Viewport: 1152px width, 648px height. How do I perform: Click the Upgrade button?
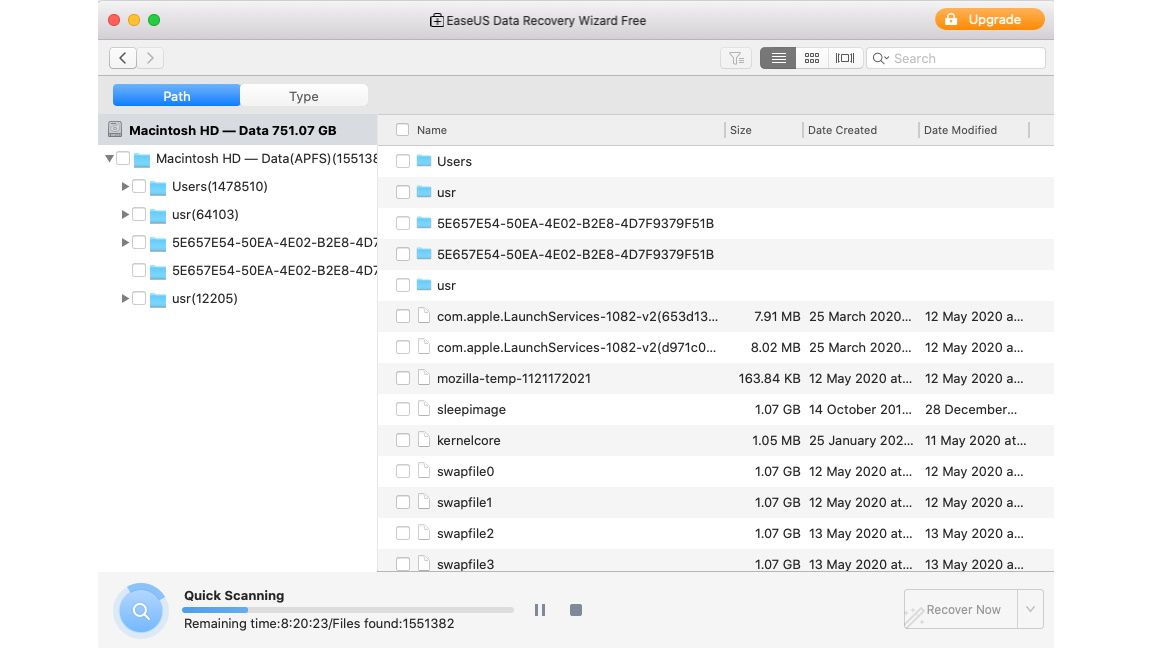click(x=989, y=18)
